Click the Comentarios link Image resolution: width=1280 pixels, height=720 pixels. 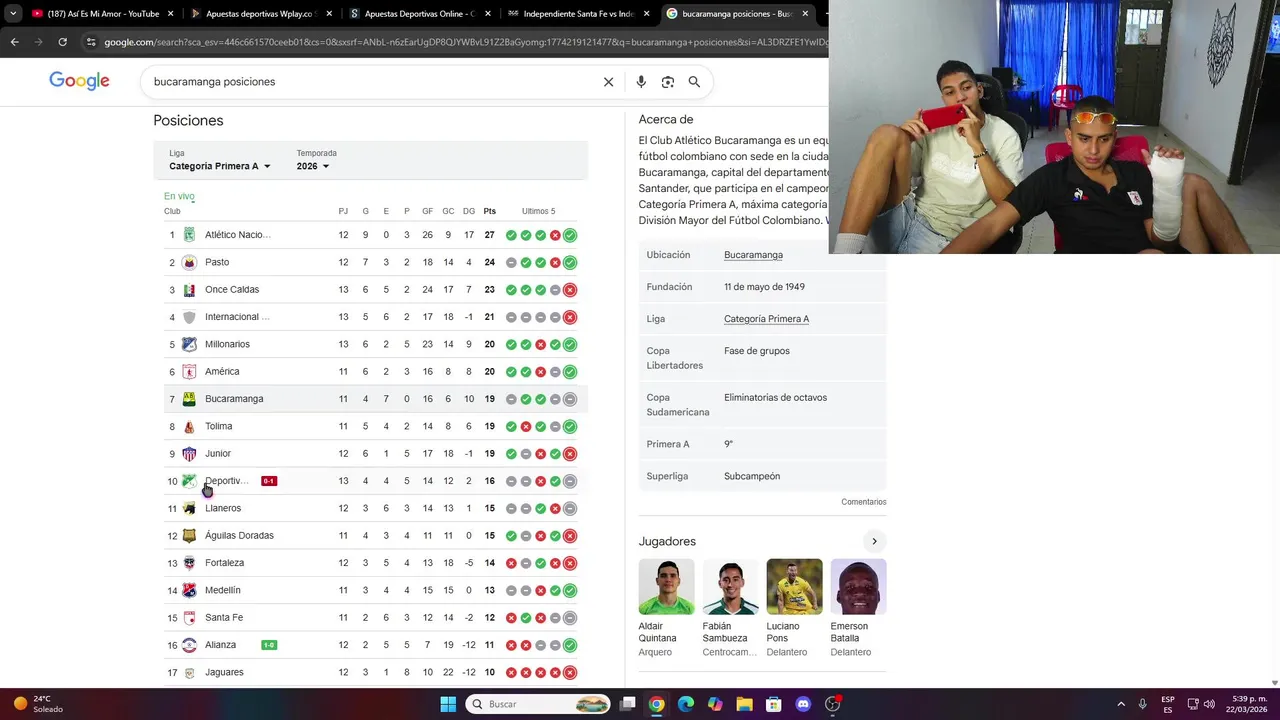(864, 502)
